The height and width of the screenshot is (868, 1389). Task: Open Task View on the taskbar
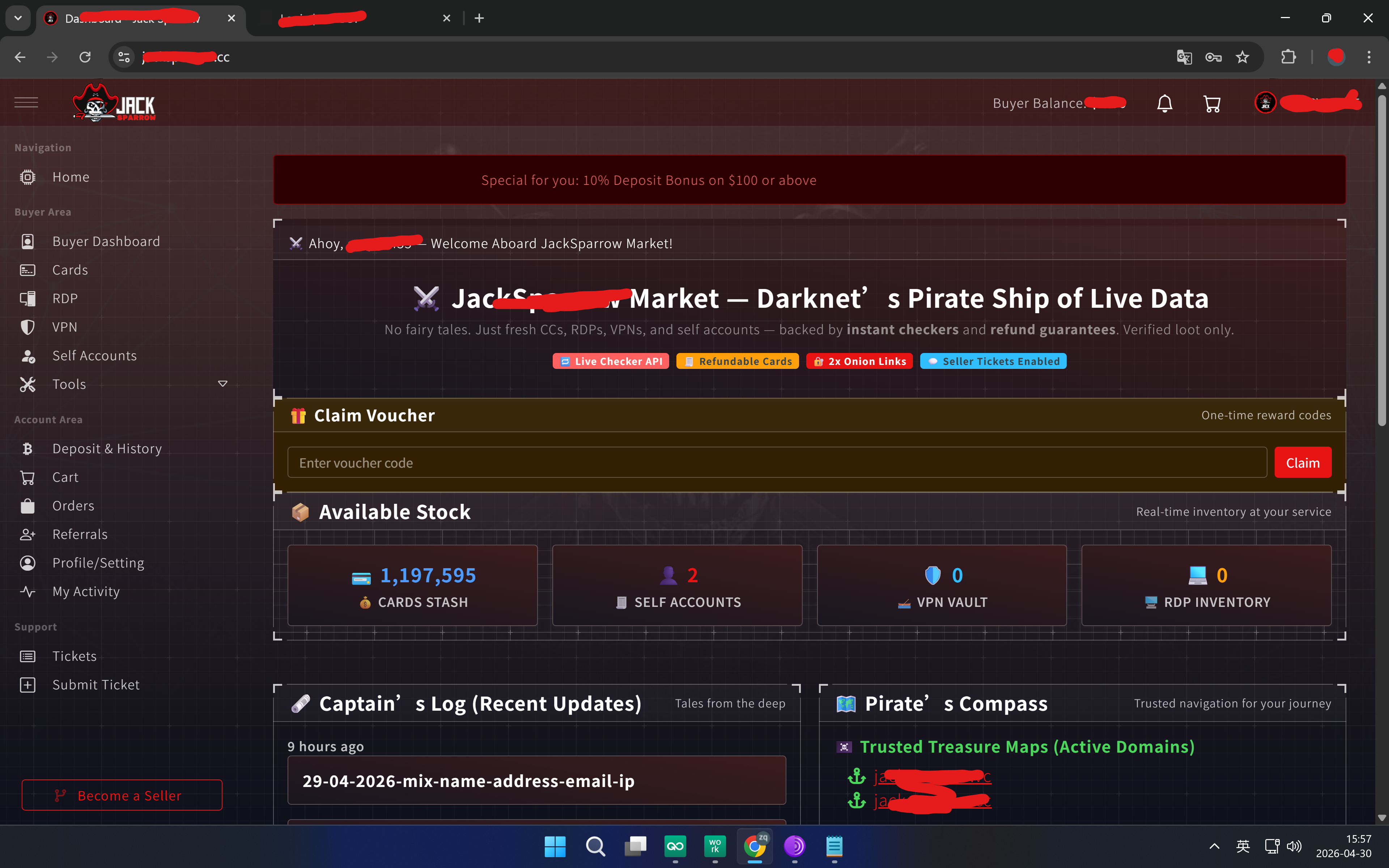pyautogui.click(x=636, y=846)
